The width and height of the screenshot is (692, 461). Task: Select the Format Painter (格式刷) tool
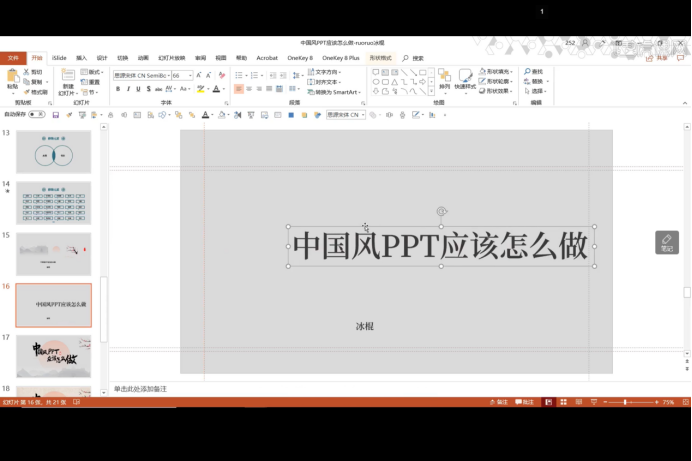click(35, 92)
